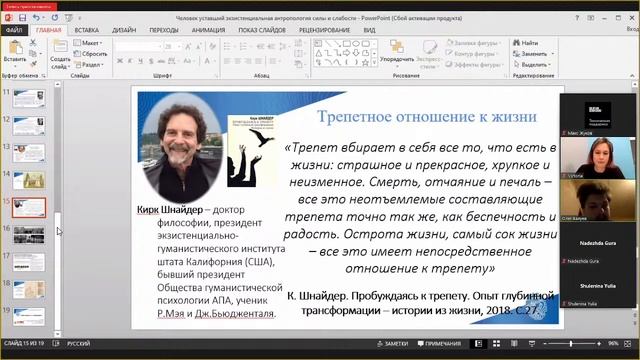Open Заменить dropdown arrow
Image resolution: width=640 pixels, height=360 pixels.
point(553,54)
